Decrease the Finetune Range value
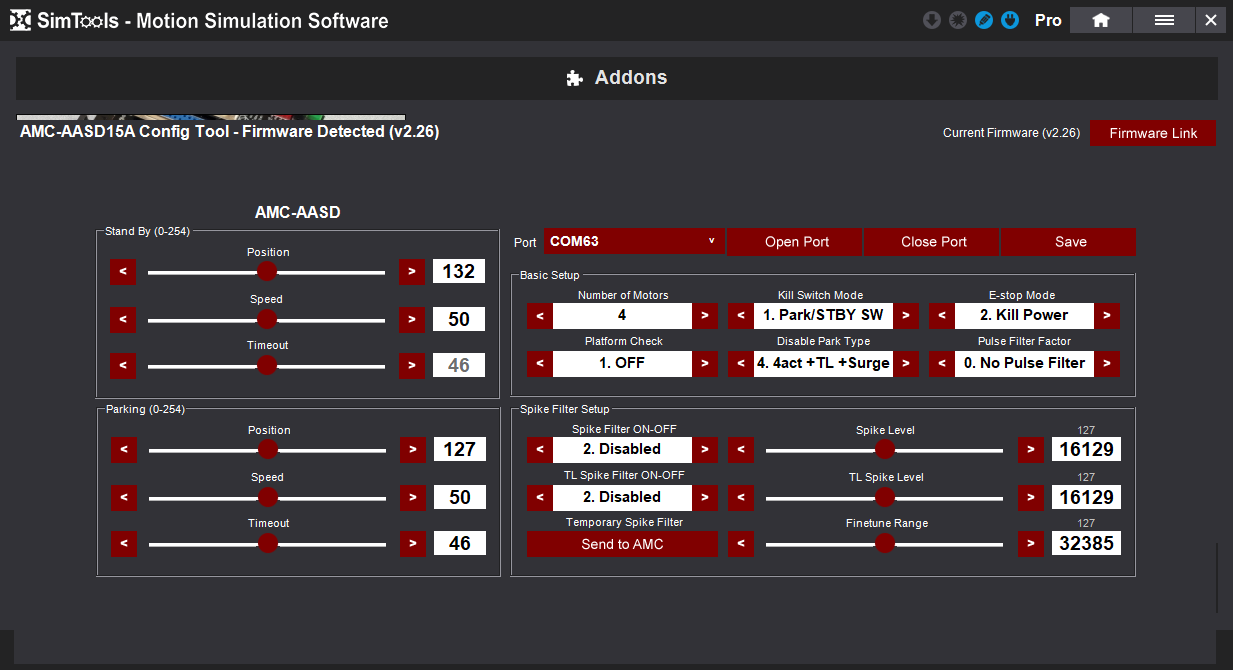This screenshot has width=1233, height=670. (741, 544)
